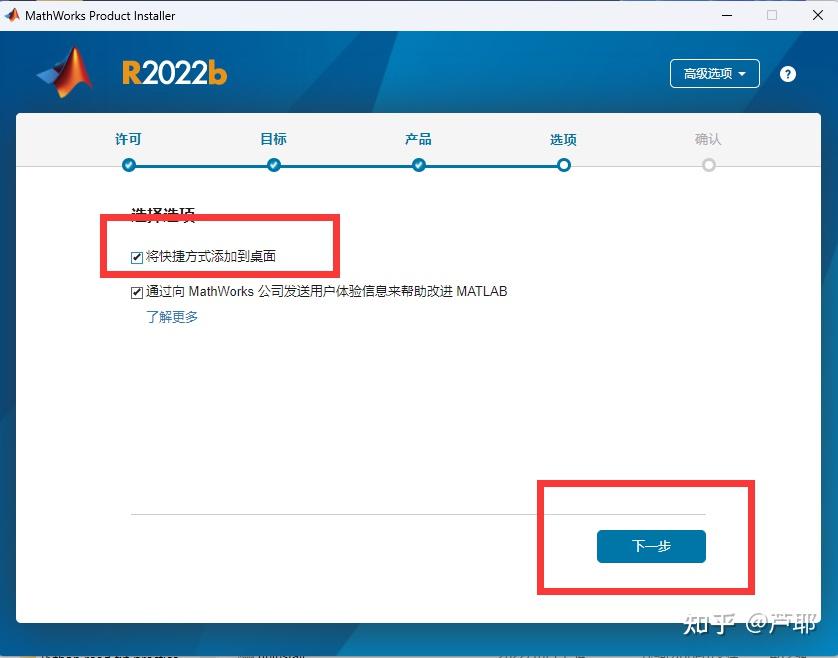Viewport: 838px width, 658px height.
Task: Click the current Options step circle marker
Action: click(x=563, y=165)
